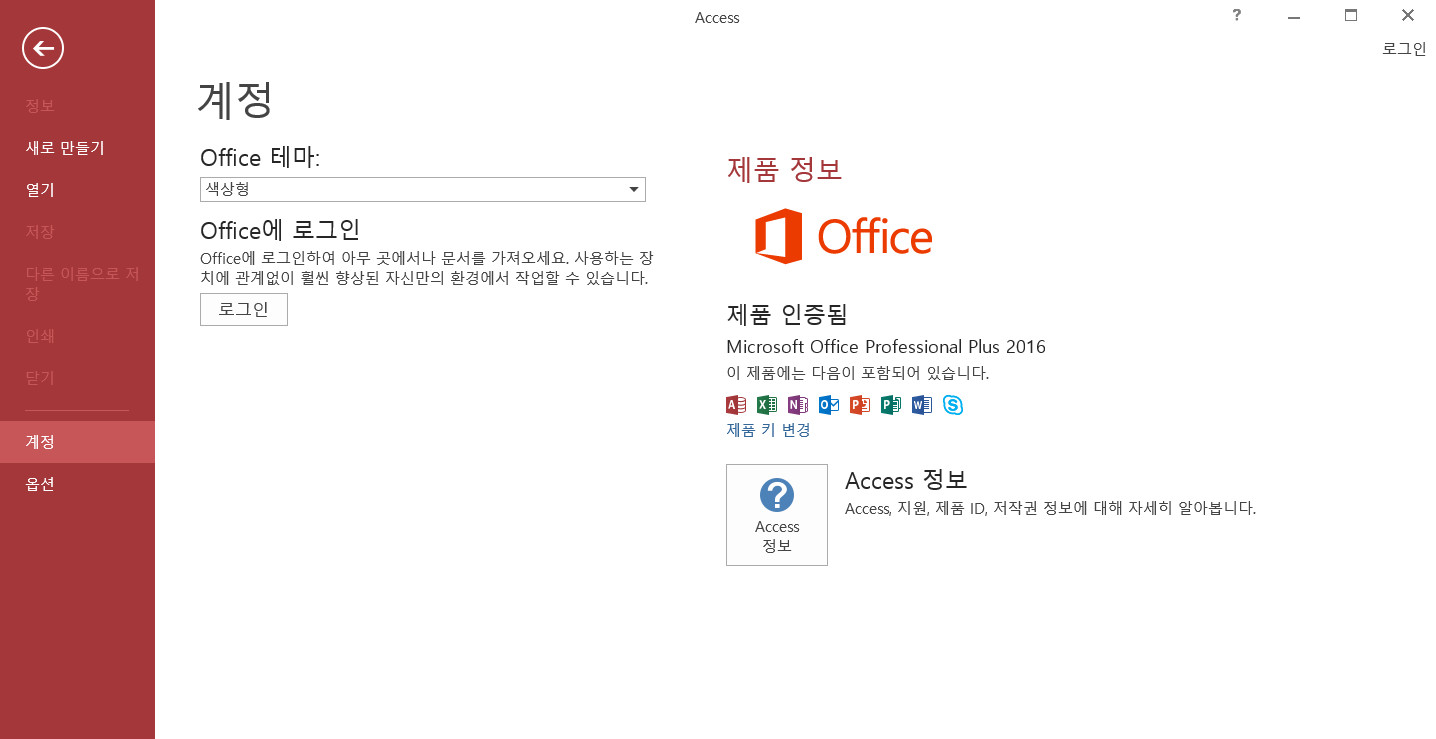Click the 제품 키 변경 link
Image resolution: width=1436 pixels, height=739 pixels.
coord(768,430)
